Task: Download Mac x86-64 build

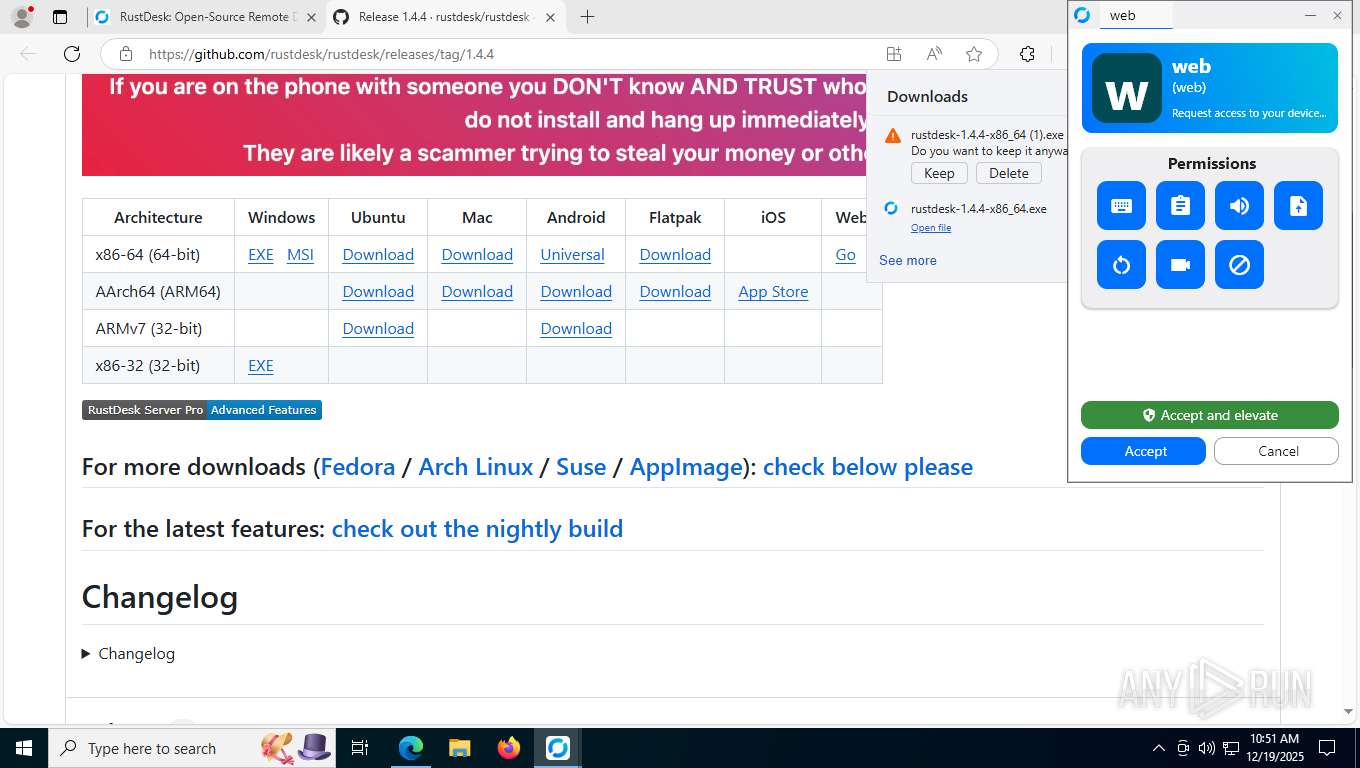Action: (x=477, y=255)
